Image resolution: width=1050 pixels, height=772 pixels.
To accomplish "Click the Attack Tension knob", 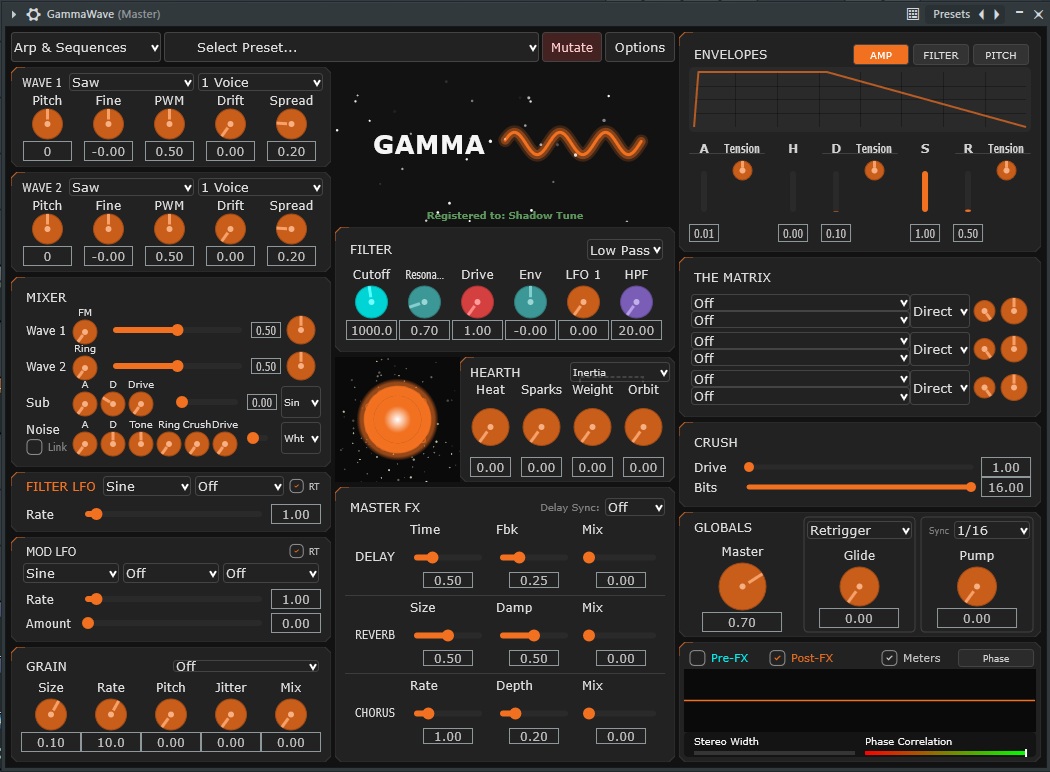I will click(742, 170).
